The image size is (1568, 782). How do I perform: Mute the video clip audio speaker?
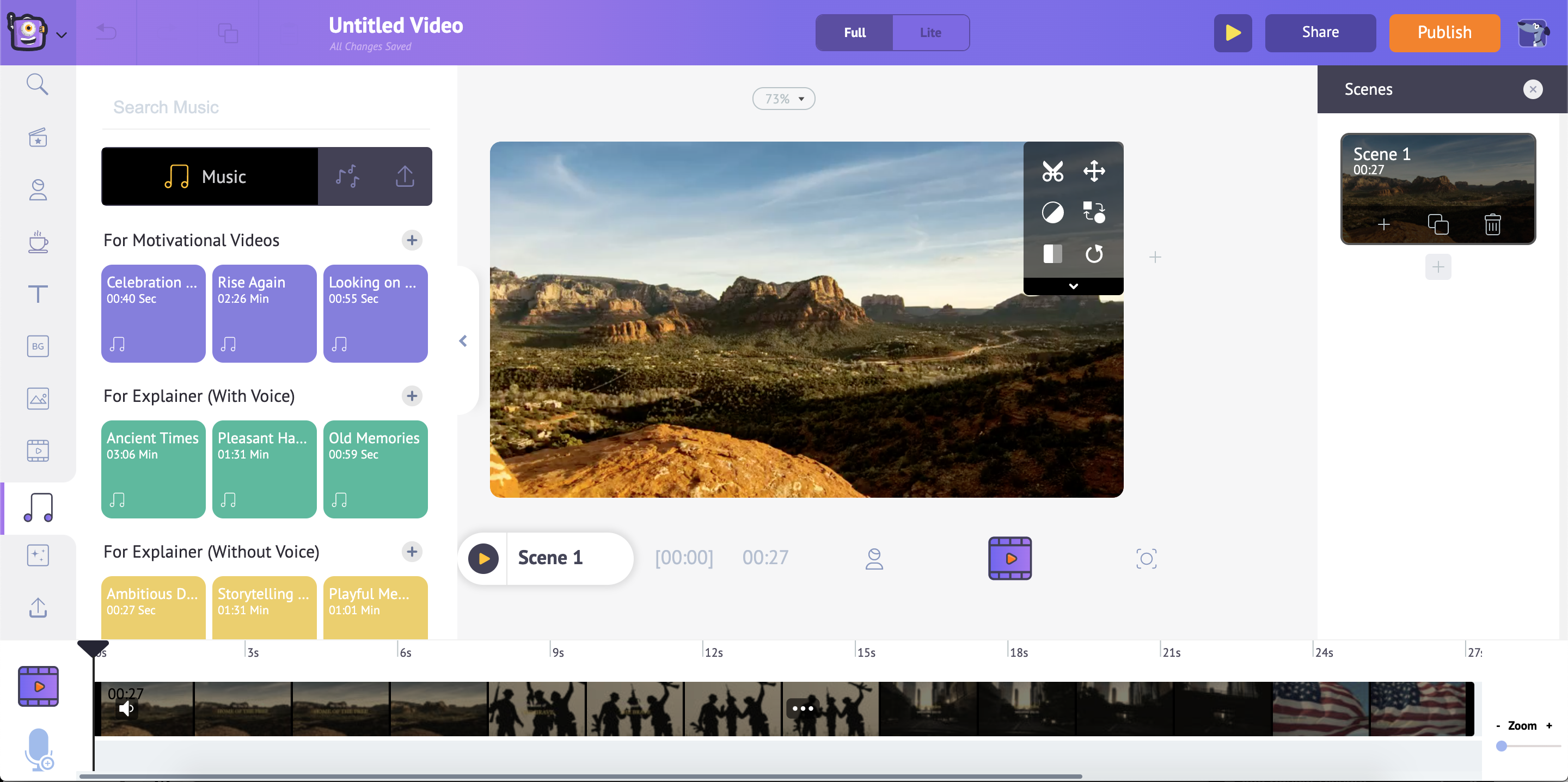click(x=126, y=708)
